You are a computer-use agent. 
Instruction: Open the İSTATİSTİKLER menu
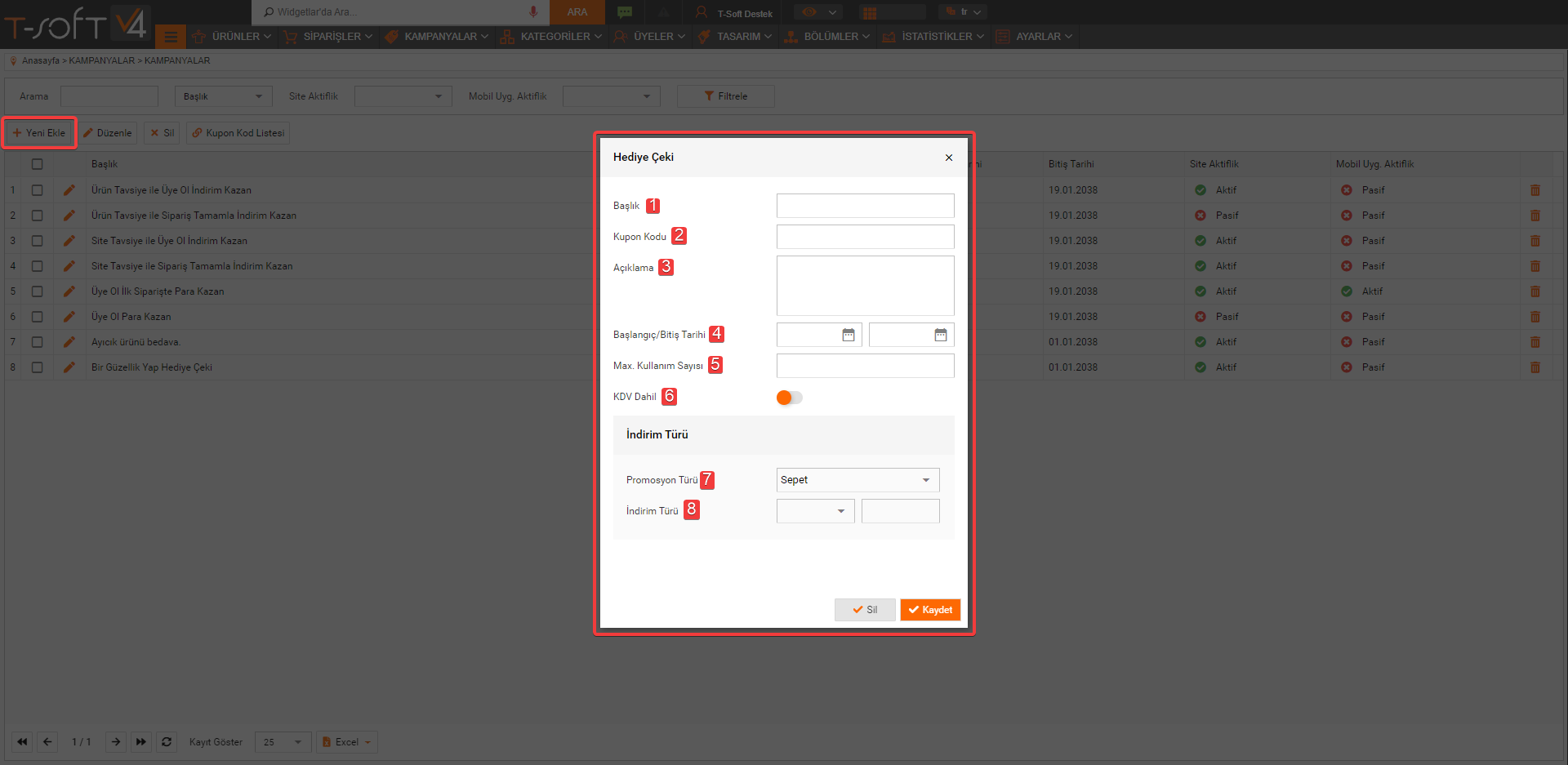(x=933, y=37)
